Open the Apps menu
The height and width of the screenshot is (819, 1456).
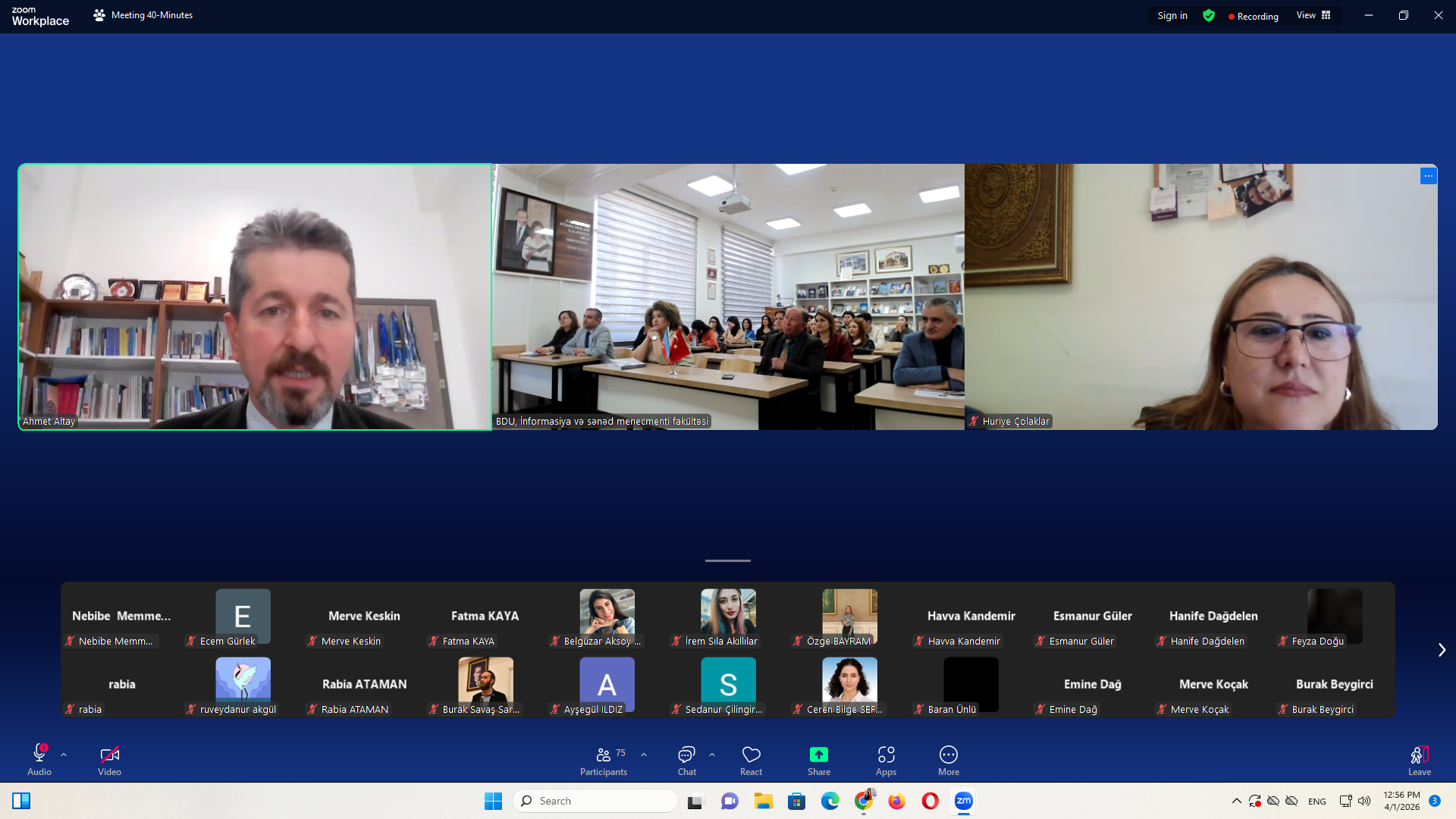point(886,761)
